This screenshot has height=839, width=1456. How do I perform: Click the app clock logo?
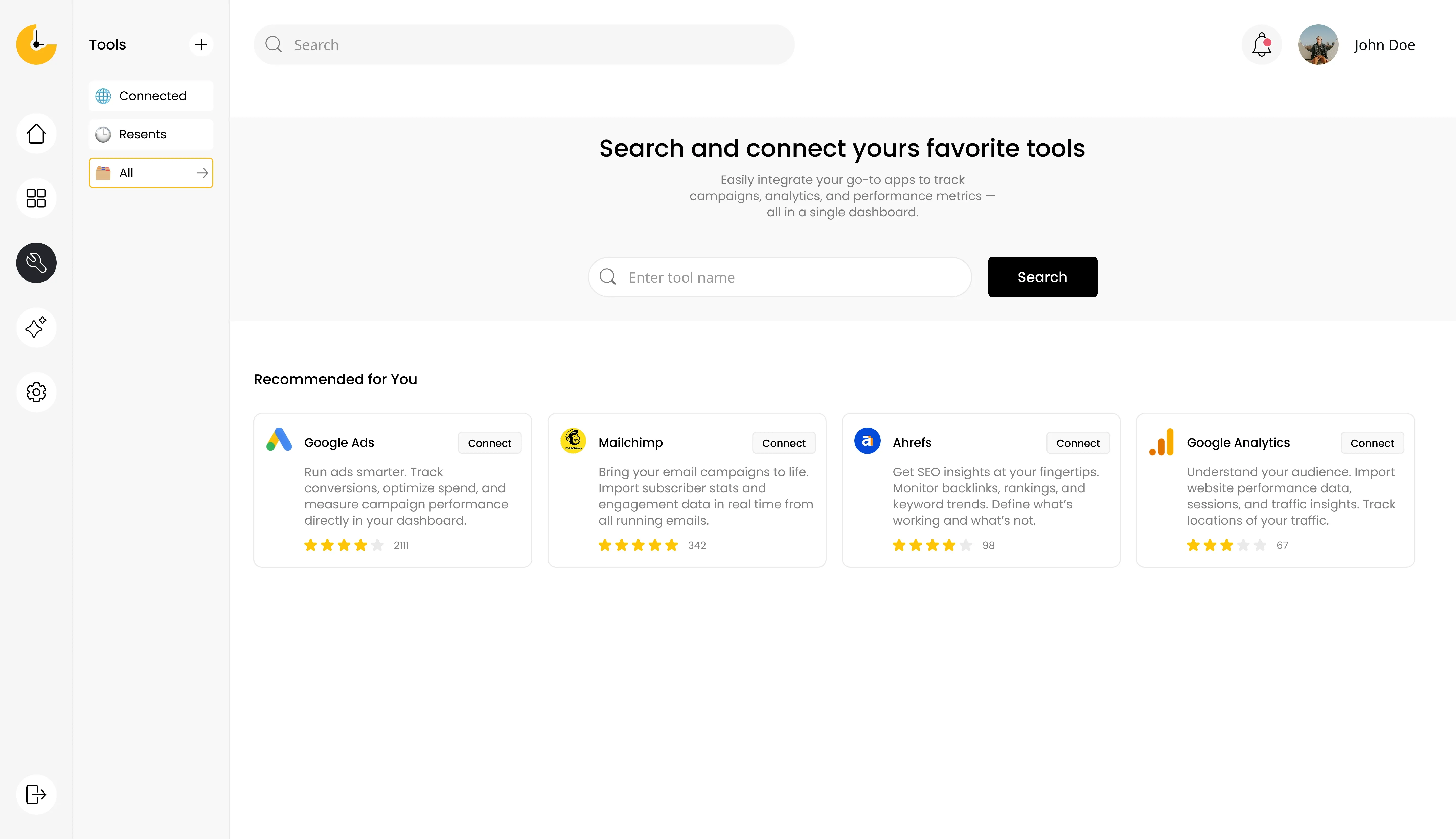(x=36, y=44)
